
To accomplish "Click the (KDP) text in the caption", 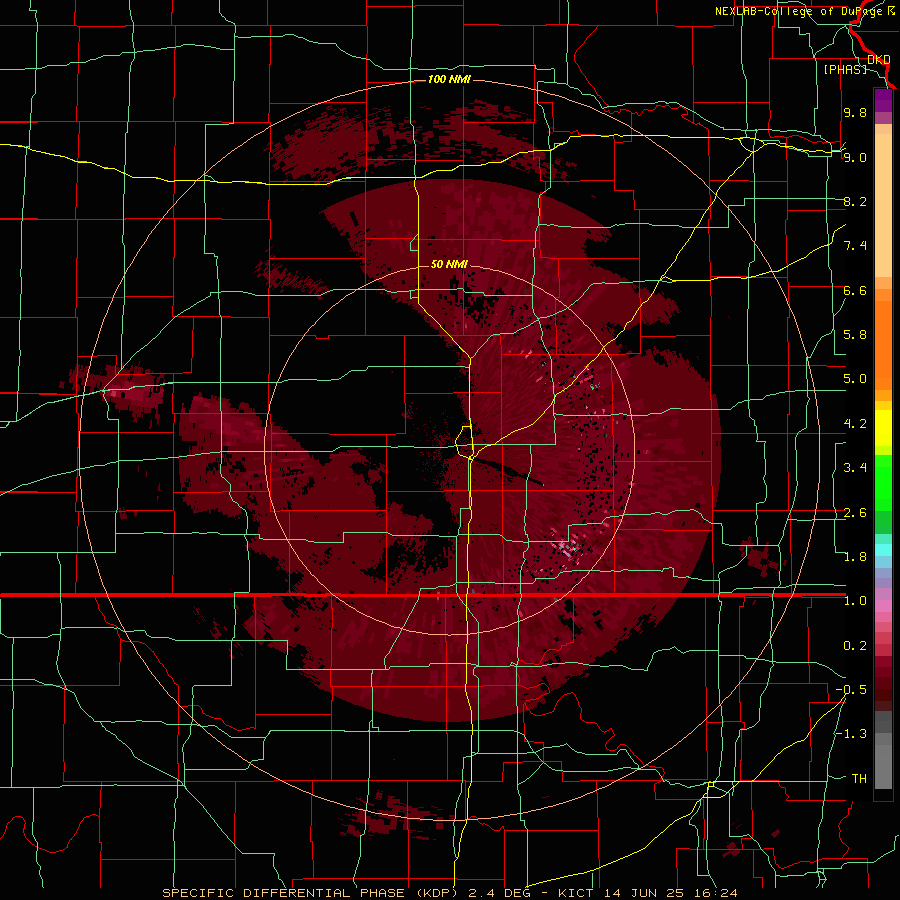I will coord(436,893).
